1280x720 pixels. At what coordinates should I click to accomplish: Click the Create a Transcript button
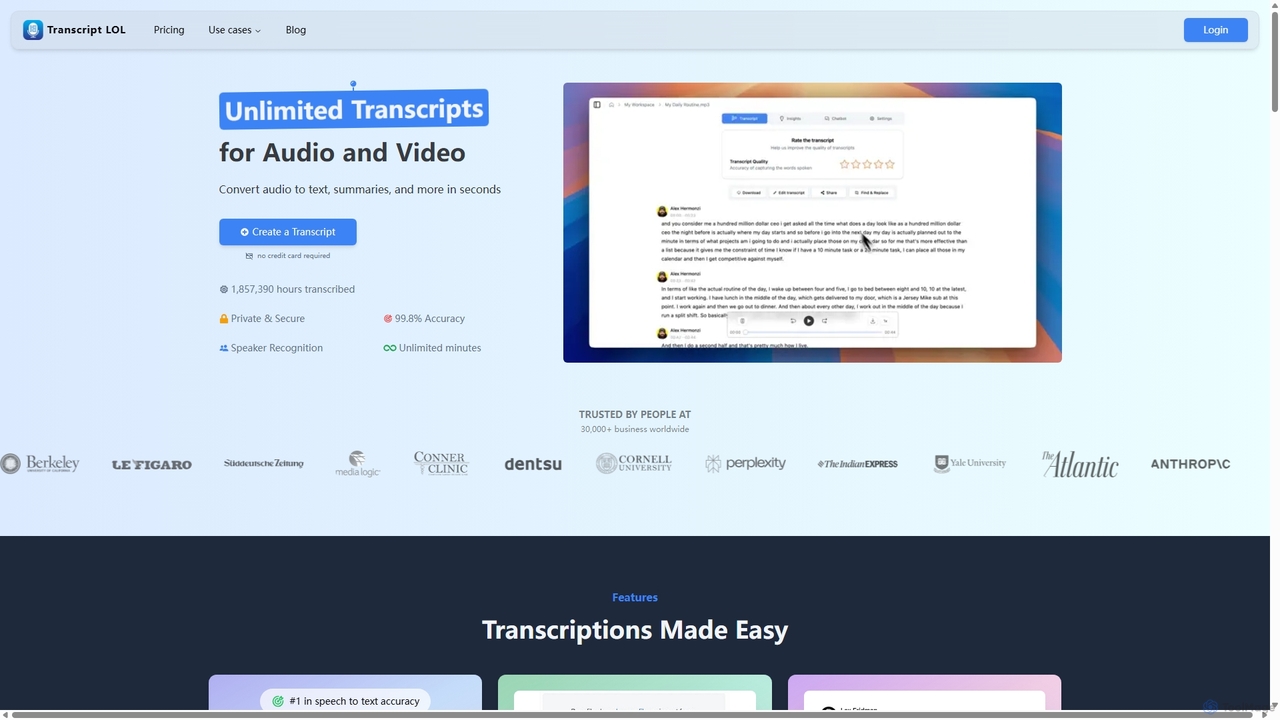(288, 232)
